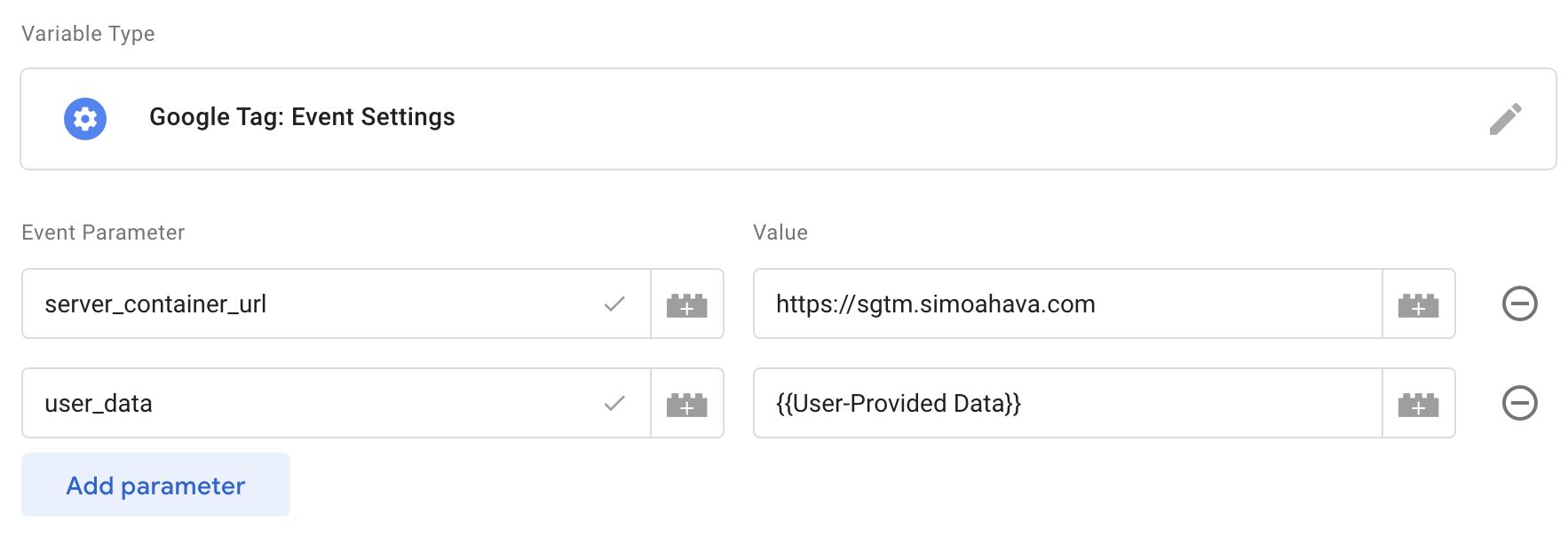The height and width of the screenshot is (536, 1568).
Task: Click the checkmark in user_data field
Action: click(614, 404)
